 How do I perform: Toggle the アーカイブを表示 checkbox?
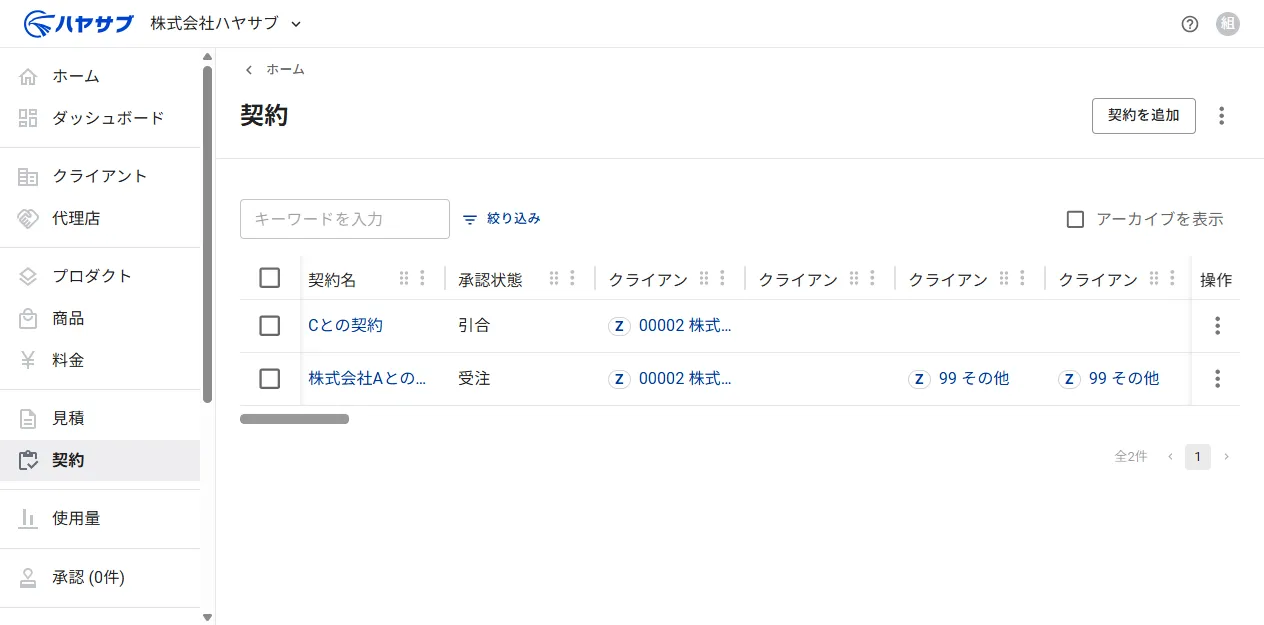tap(1075, 219)
